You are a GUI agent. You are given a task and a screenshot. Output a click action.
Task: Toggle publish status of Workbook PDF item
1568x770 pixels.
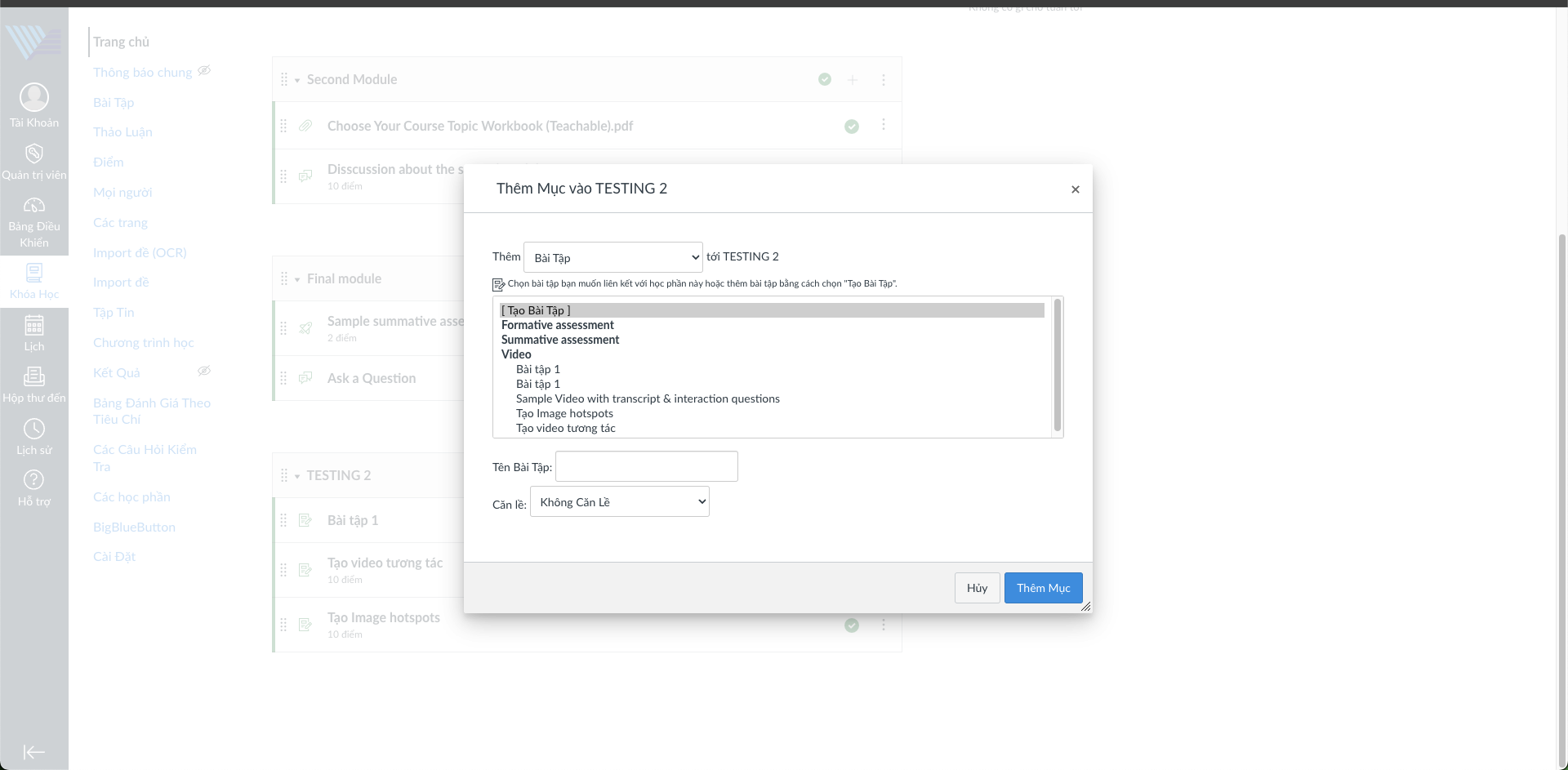[x=851, y=127]
